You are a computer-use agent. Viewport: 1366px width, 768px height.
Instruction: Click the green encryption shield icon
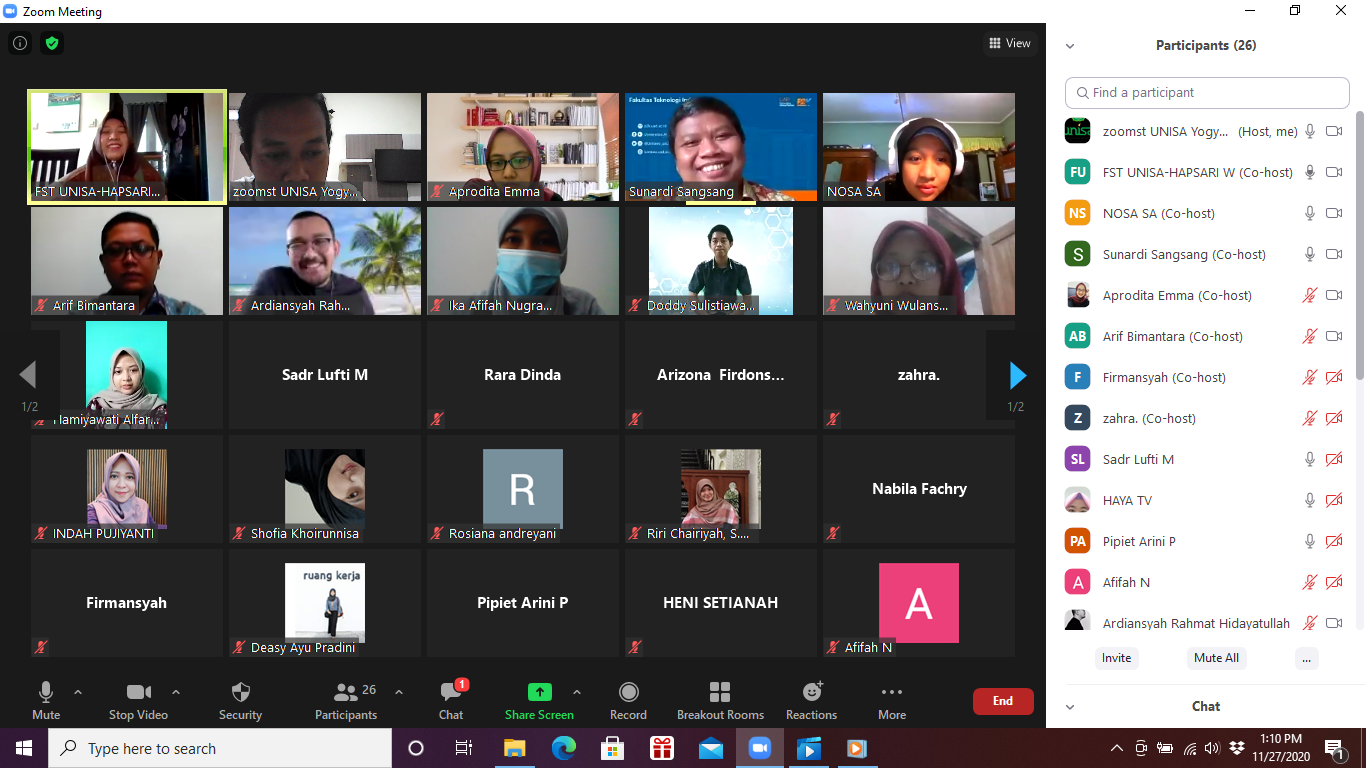click(52, 43)
